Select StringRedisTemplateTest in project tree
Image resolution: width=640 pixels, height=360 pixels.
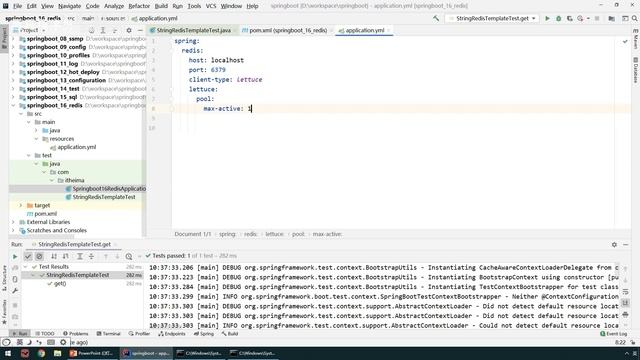[104, 197]
